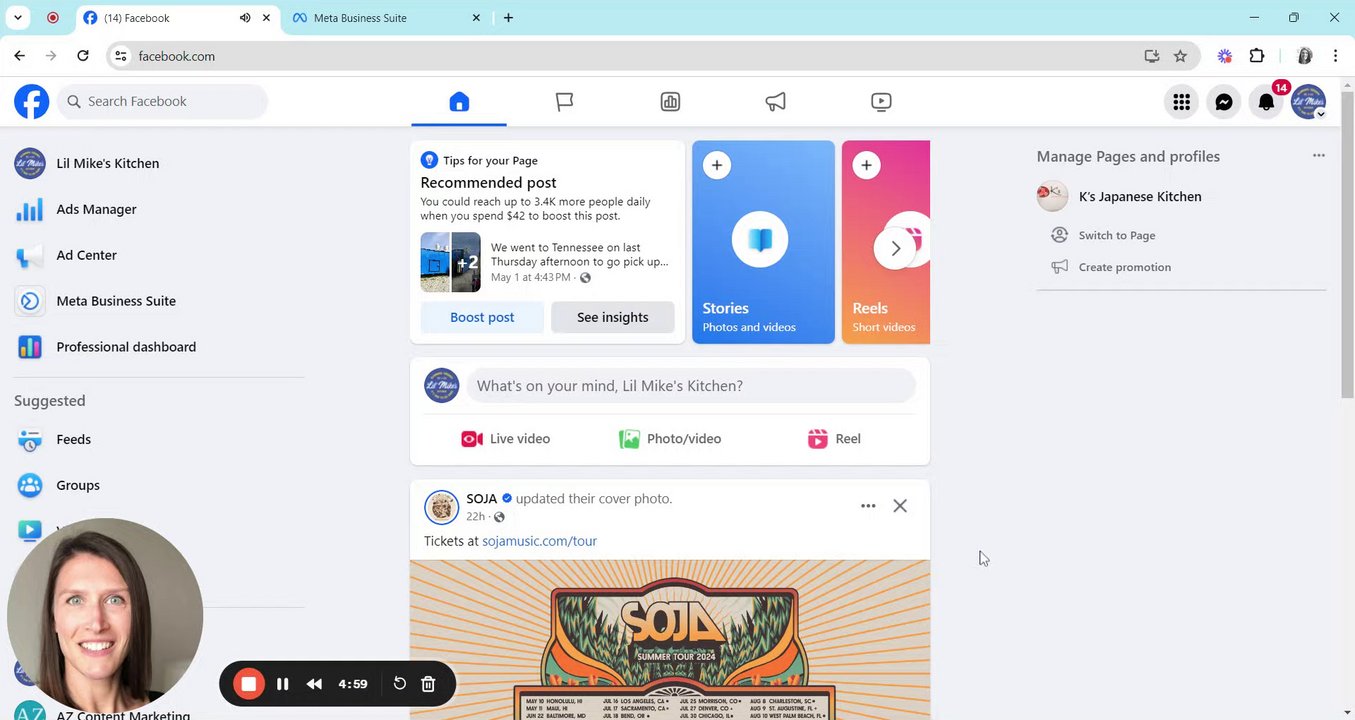Bookmark this page with star

click(1180, 56)
